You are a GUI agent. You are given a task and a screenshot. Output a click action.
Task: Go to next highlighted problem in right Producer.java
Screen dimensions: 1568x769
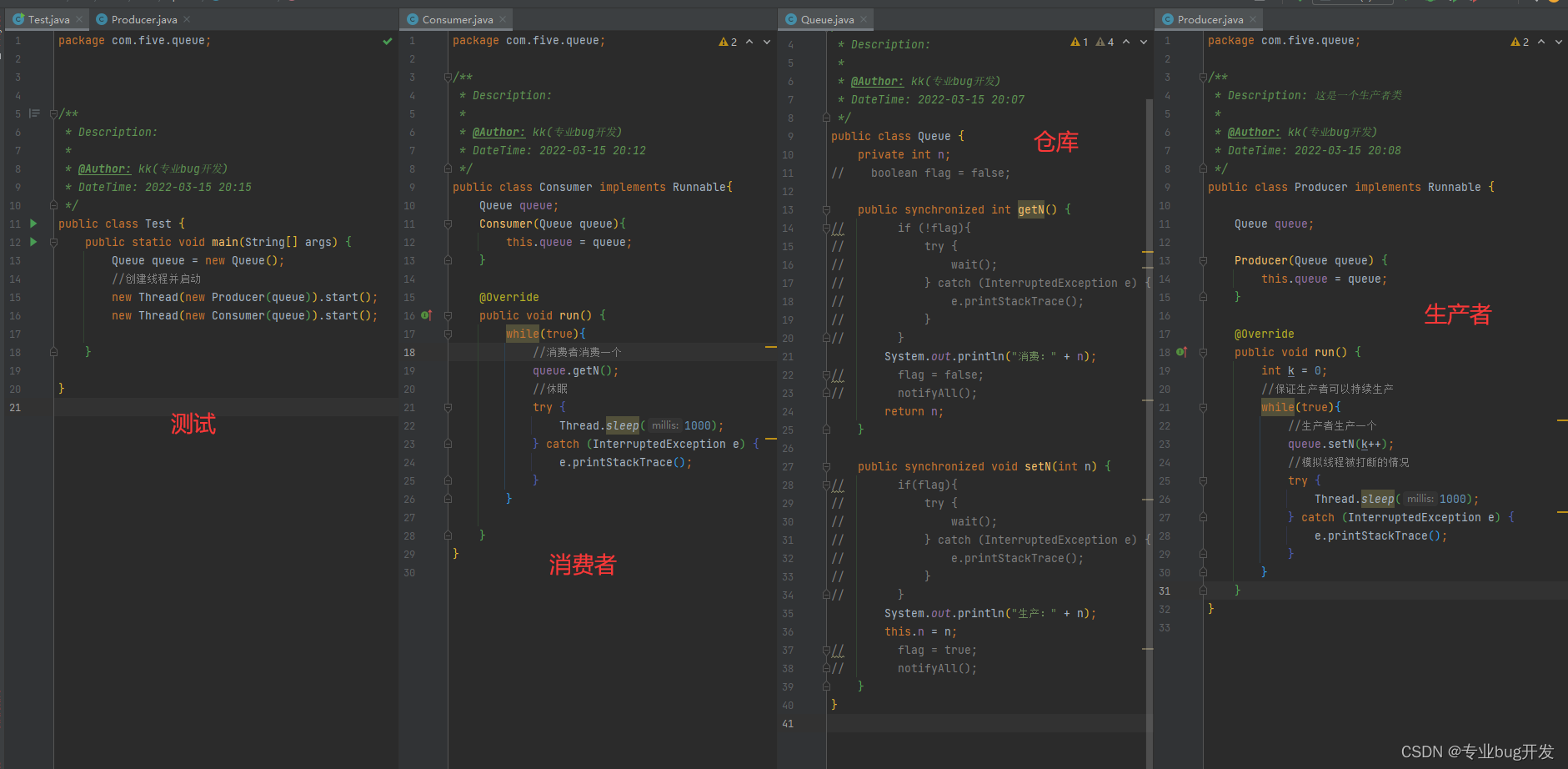point(1559,42)
